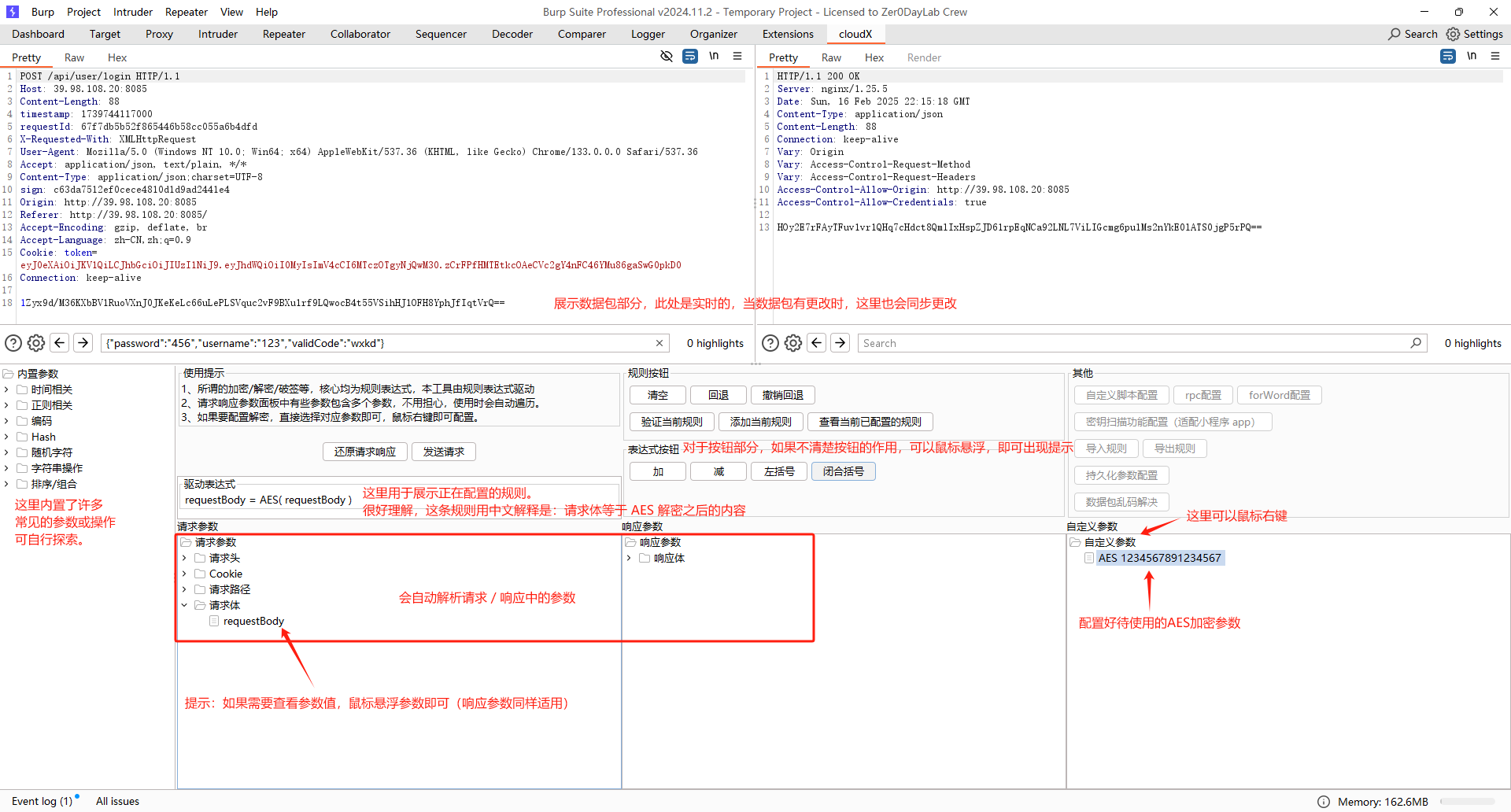Screen dimensions: 1511x812
Task: Open Burp global Search
Action: 1413,34
